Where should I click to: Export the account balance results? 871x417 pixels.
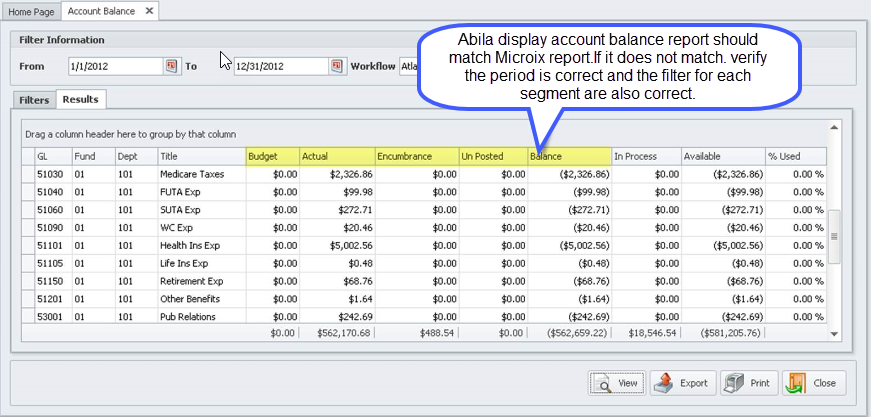tap(682, 383)
